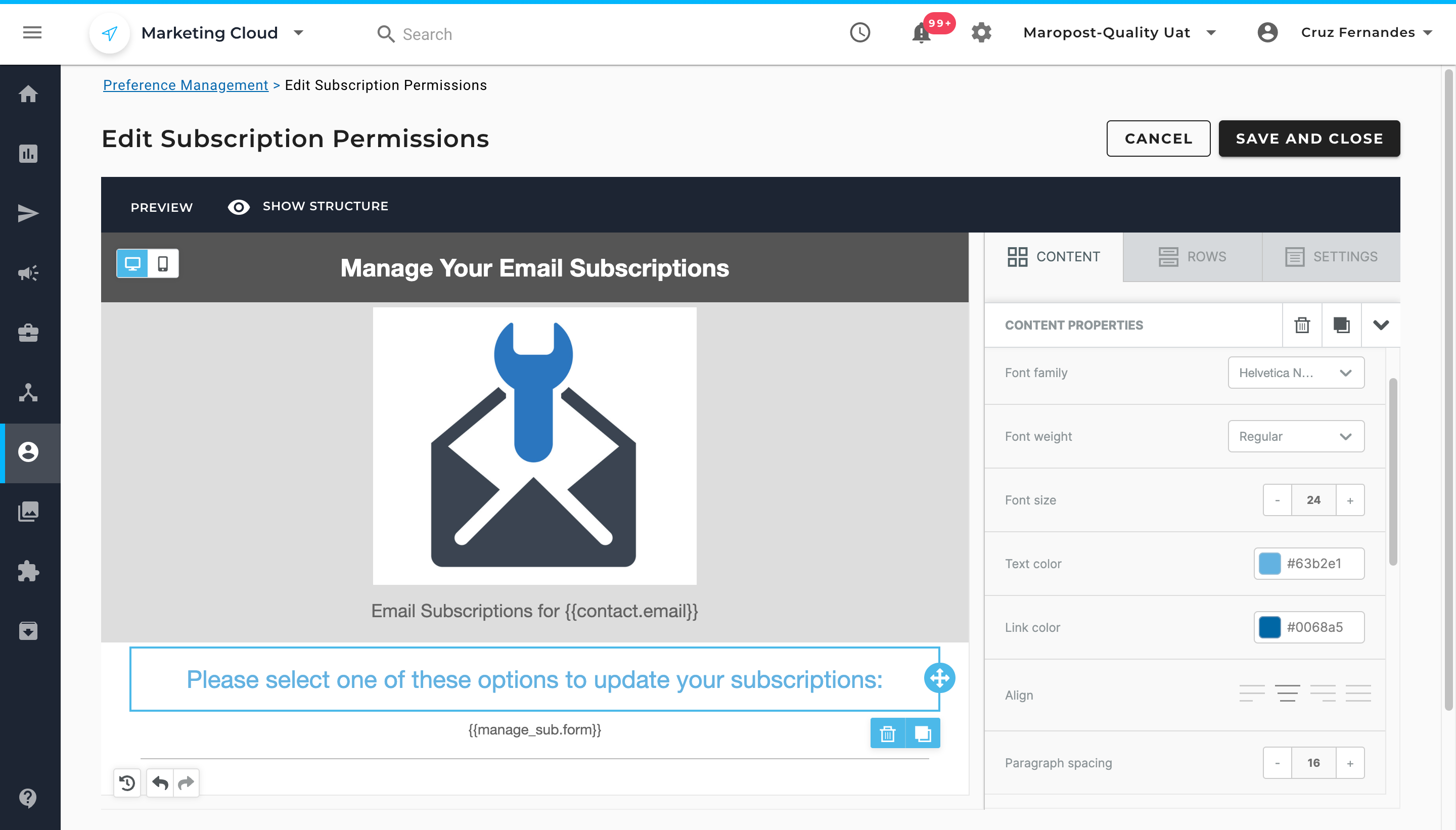The height and width of the screenshot is (830, 1456).
Task: Open the editor revision history icon
Action: pyautogui.click(x=127, y=782)
